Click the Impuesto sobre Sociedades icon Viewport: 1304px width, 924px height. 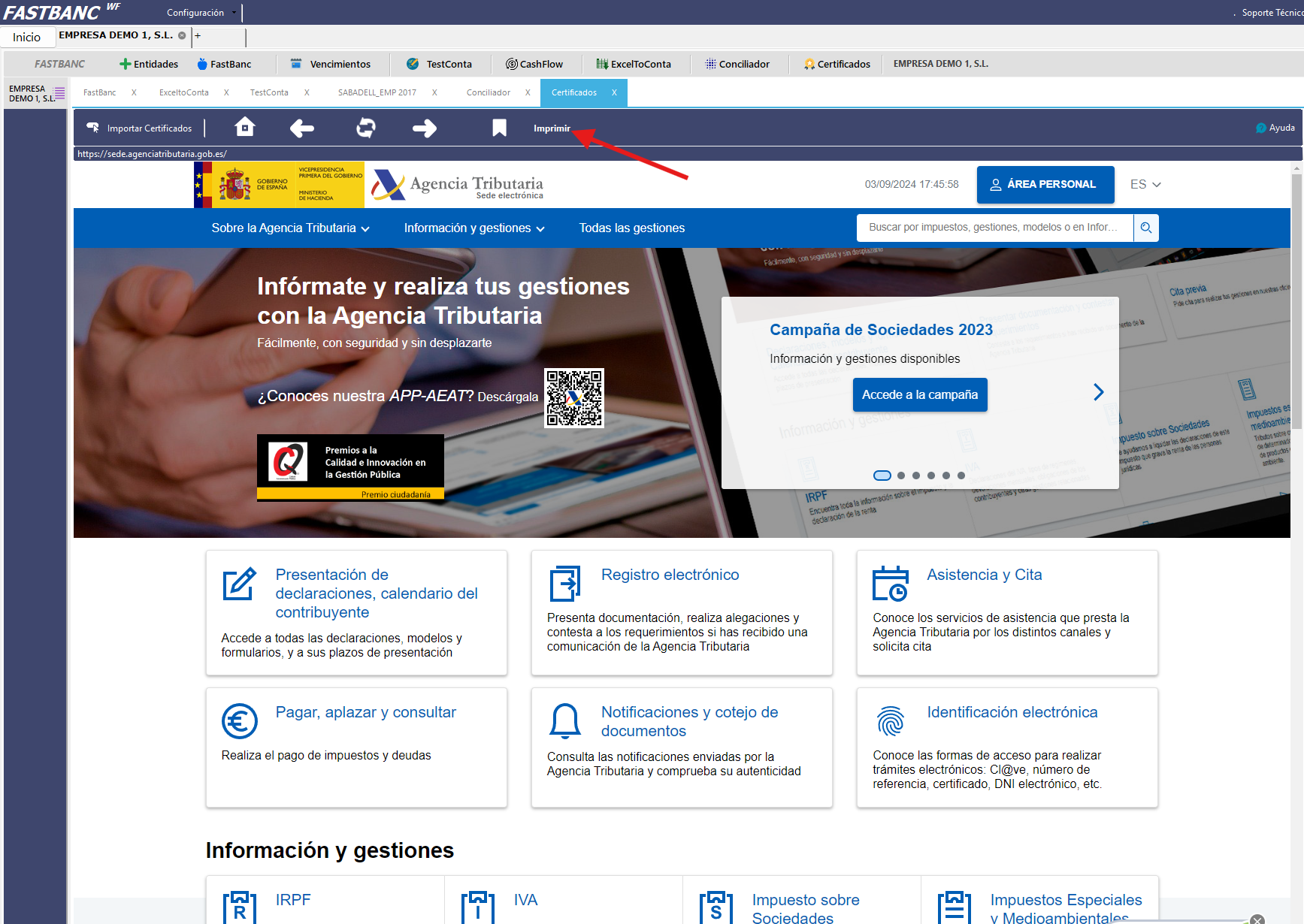[716, 907]
